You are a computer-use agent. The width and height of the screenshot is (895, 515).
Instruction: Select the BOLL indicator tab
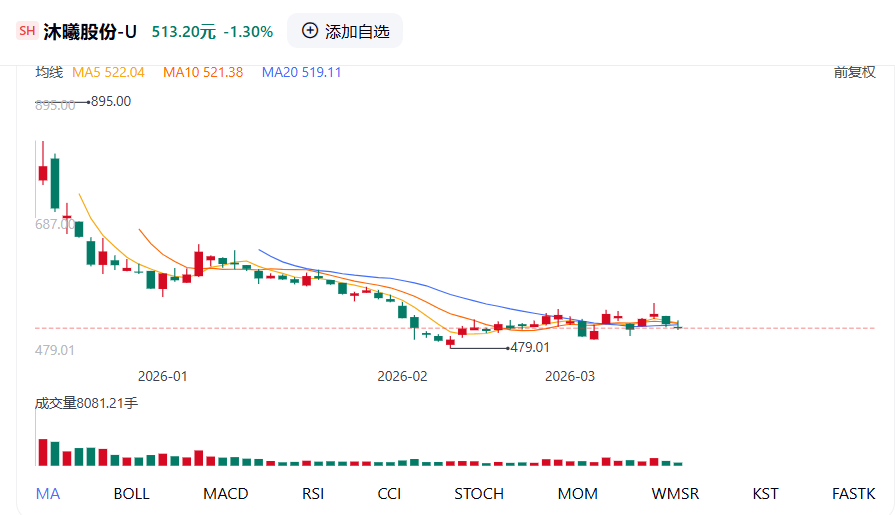[x=131, y=493]
